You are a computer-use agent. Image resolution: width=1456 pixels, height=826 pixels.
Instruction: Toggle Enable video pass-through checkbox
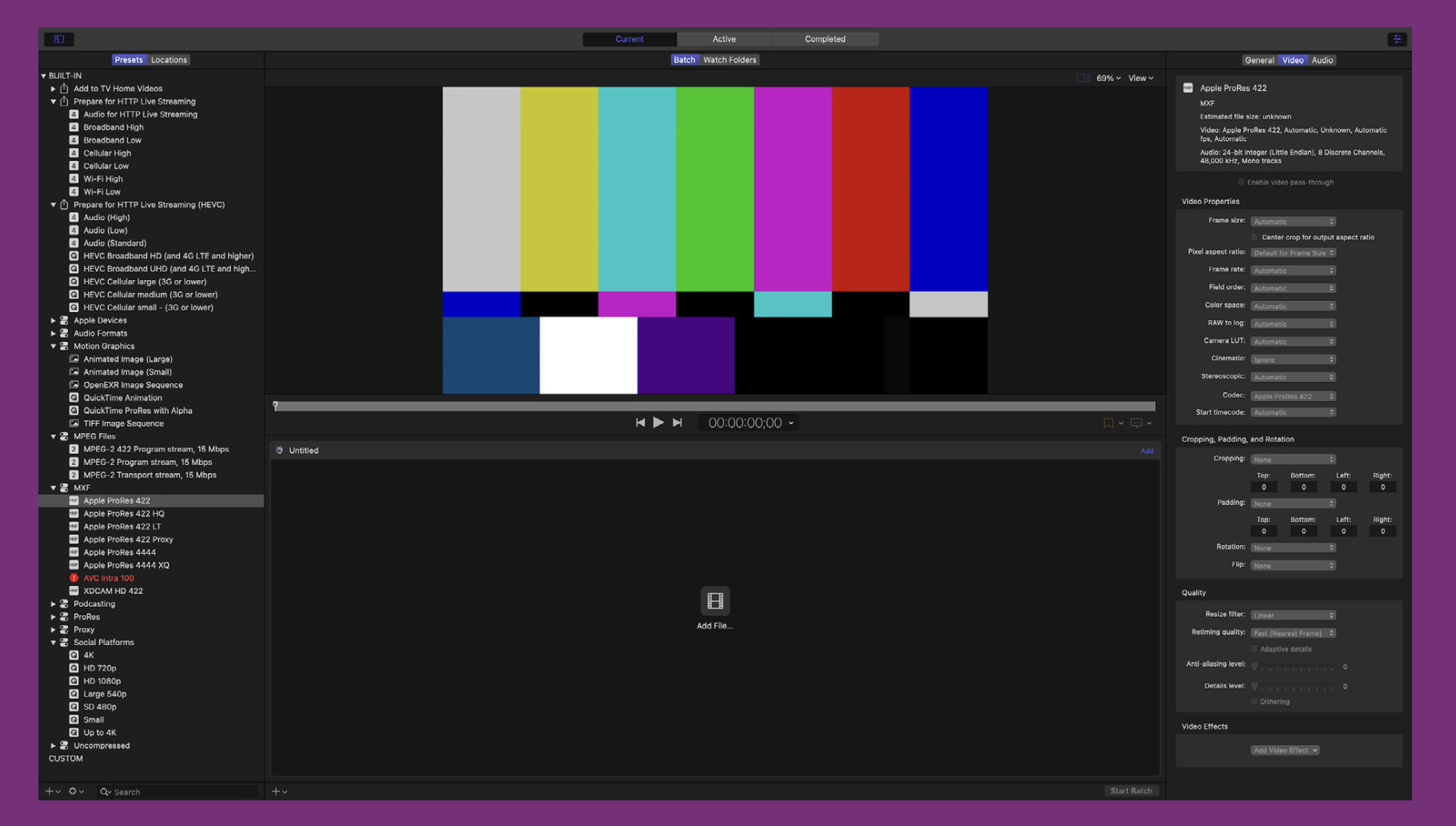(1241, 182)
